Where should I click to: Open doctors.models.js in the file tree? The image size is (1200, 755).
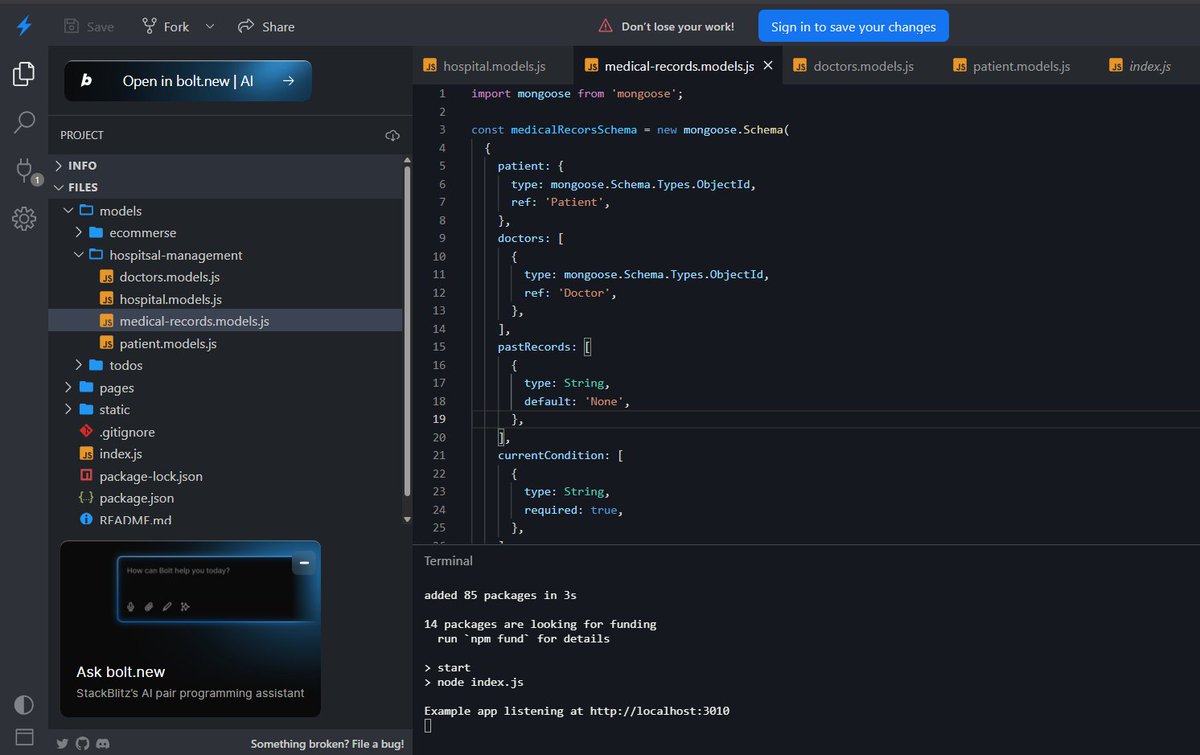[226, 277]
